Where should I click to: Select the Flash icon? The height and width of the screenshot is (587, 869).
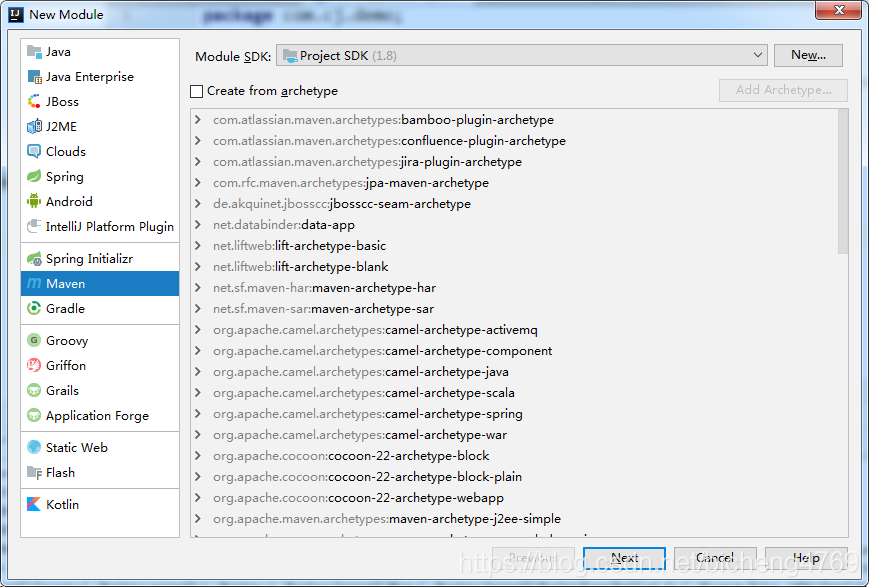click(x=34, y=473)
